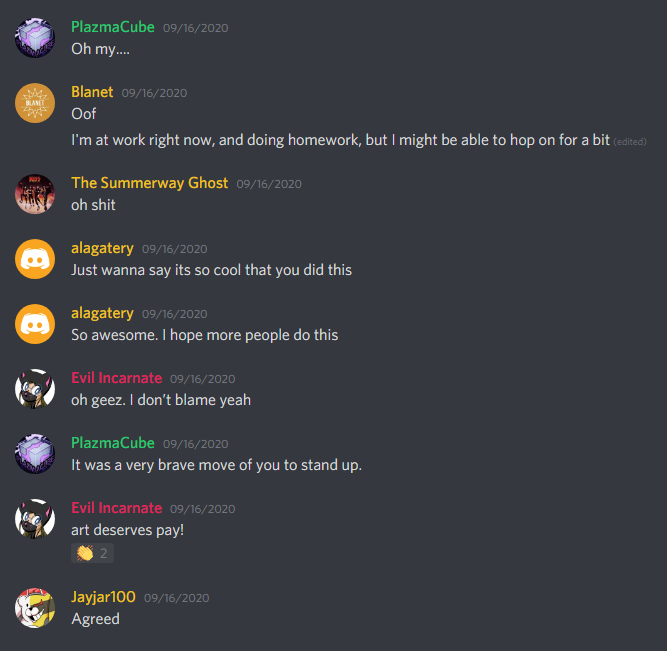Open The Summerway Ghost's profile picture
Screen dimensions: 667x651
[x=35, y=194]
